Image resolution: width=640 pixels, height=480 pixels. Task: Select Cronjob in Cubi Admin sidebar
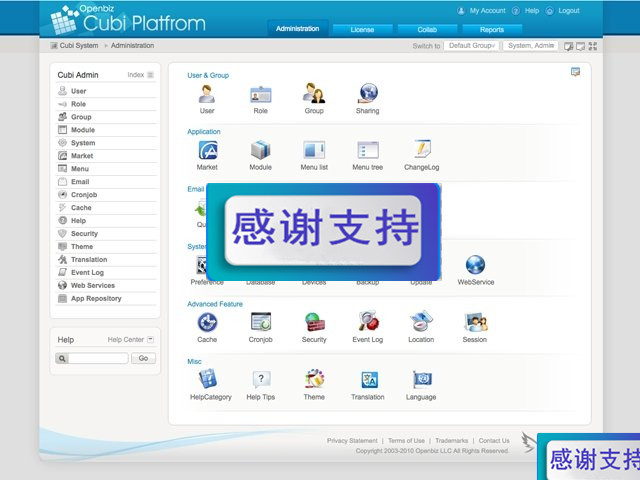point(106,195)
